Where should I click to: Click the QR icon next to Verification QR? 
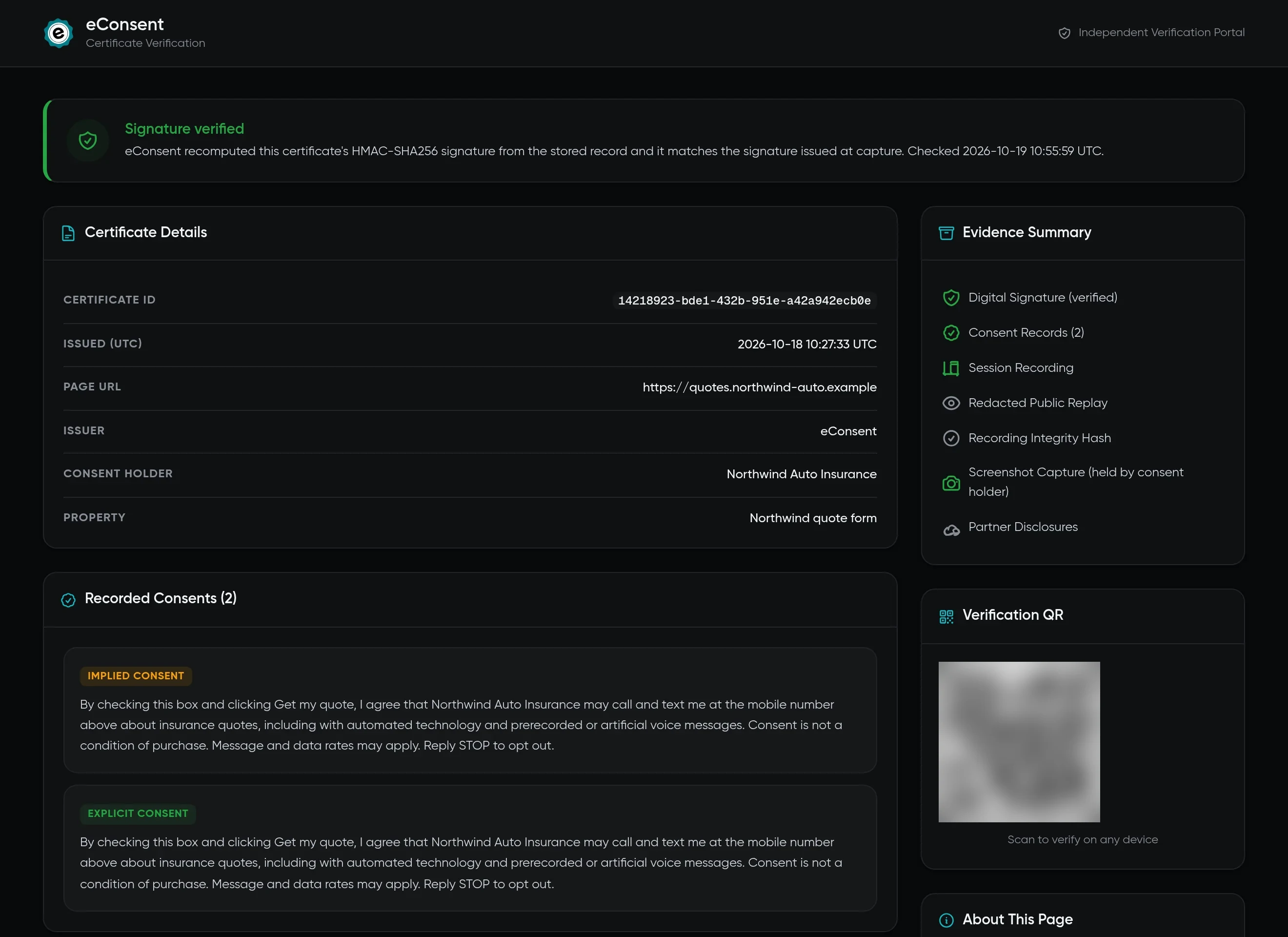click(x=946, y=616)
